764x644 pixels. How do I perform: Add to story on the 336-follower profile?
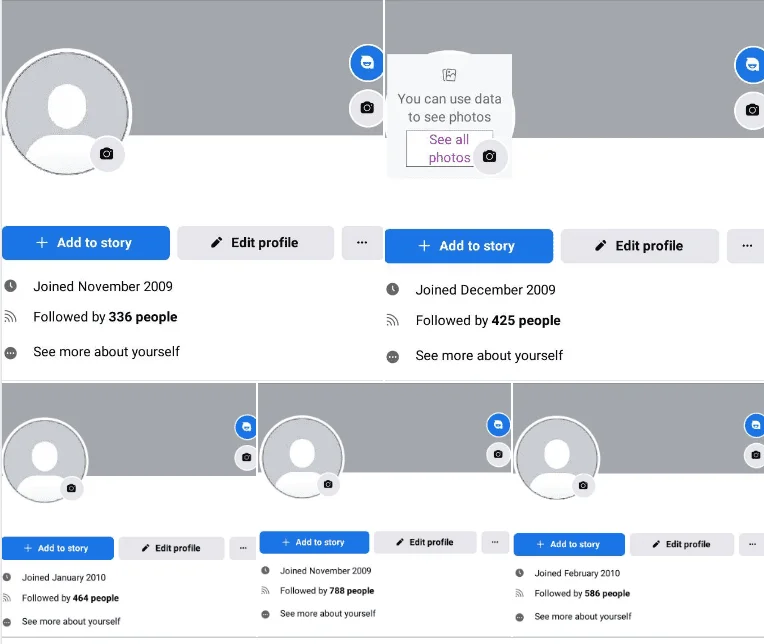(86, 243)
